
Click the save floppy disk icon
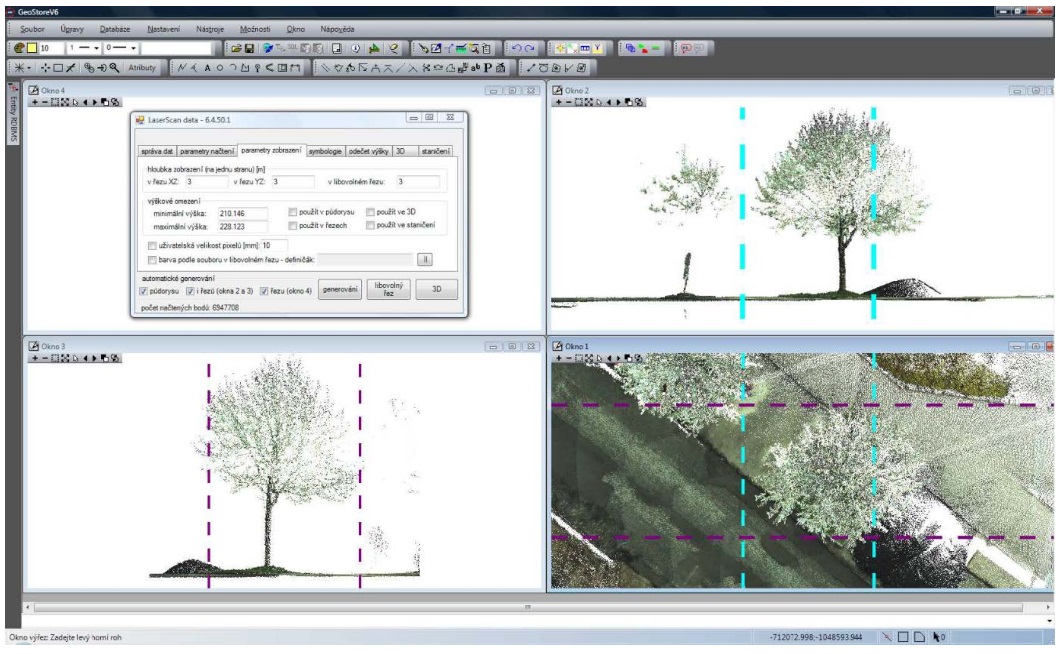[x=249, y=48]
